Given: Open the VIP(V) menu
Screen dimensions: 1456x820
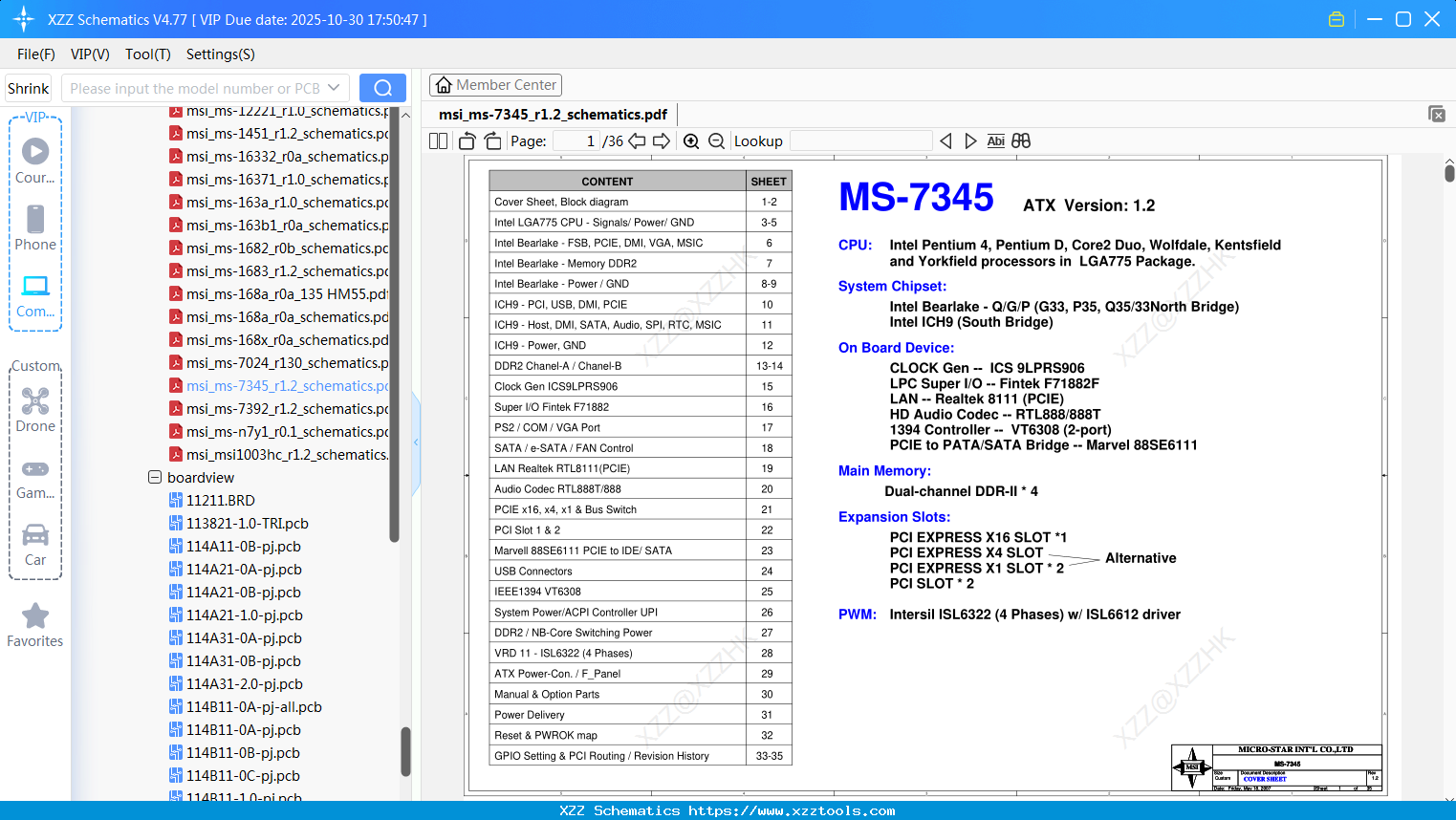Looking at the screenshot, I should [90, 54].
